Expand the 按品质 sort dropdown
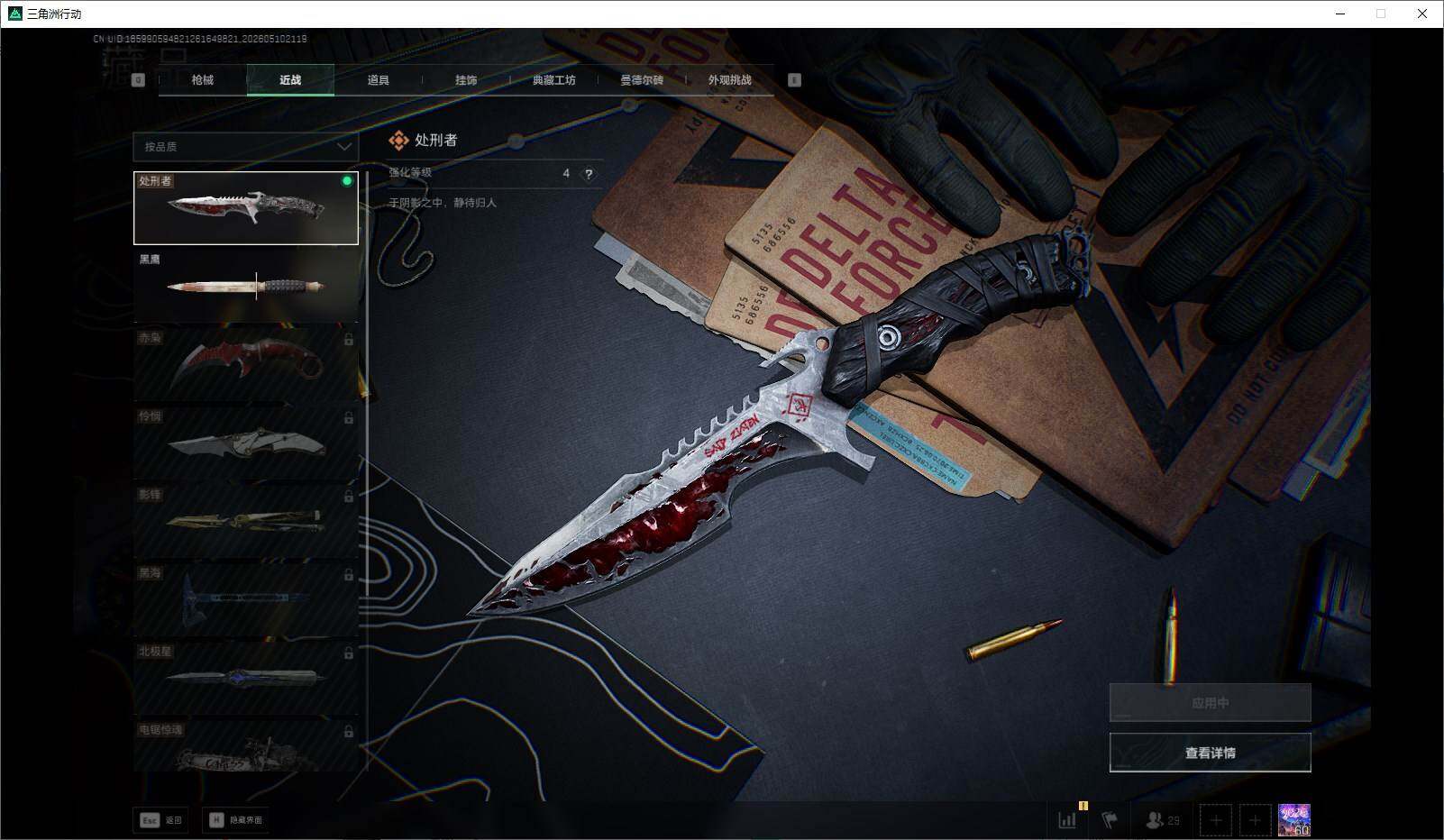Screen dimensions: 1444x840 pyautogui.click(x=246, y=146)
